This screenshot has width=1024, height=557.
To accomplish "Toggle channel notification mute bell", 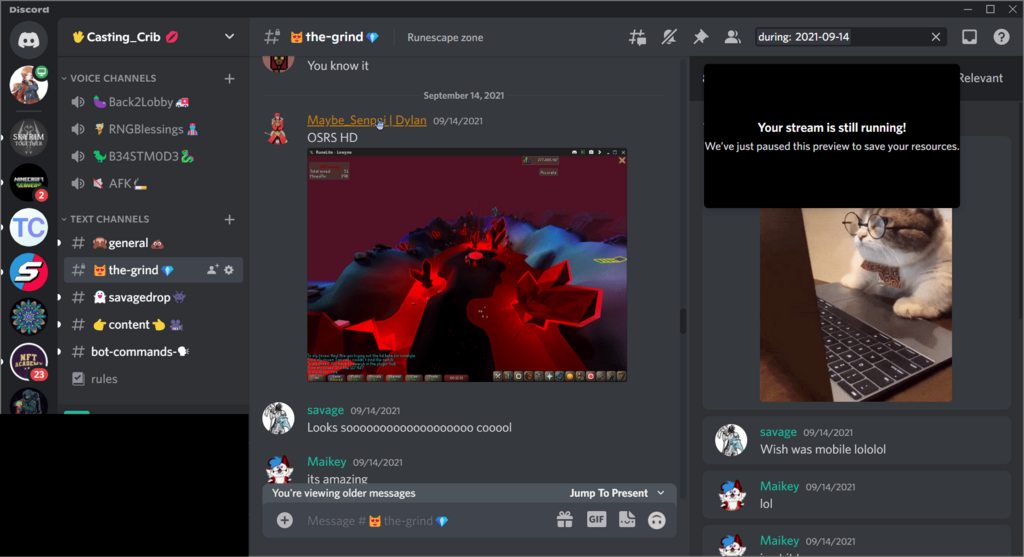I will coord(669,37).
